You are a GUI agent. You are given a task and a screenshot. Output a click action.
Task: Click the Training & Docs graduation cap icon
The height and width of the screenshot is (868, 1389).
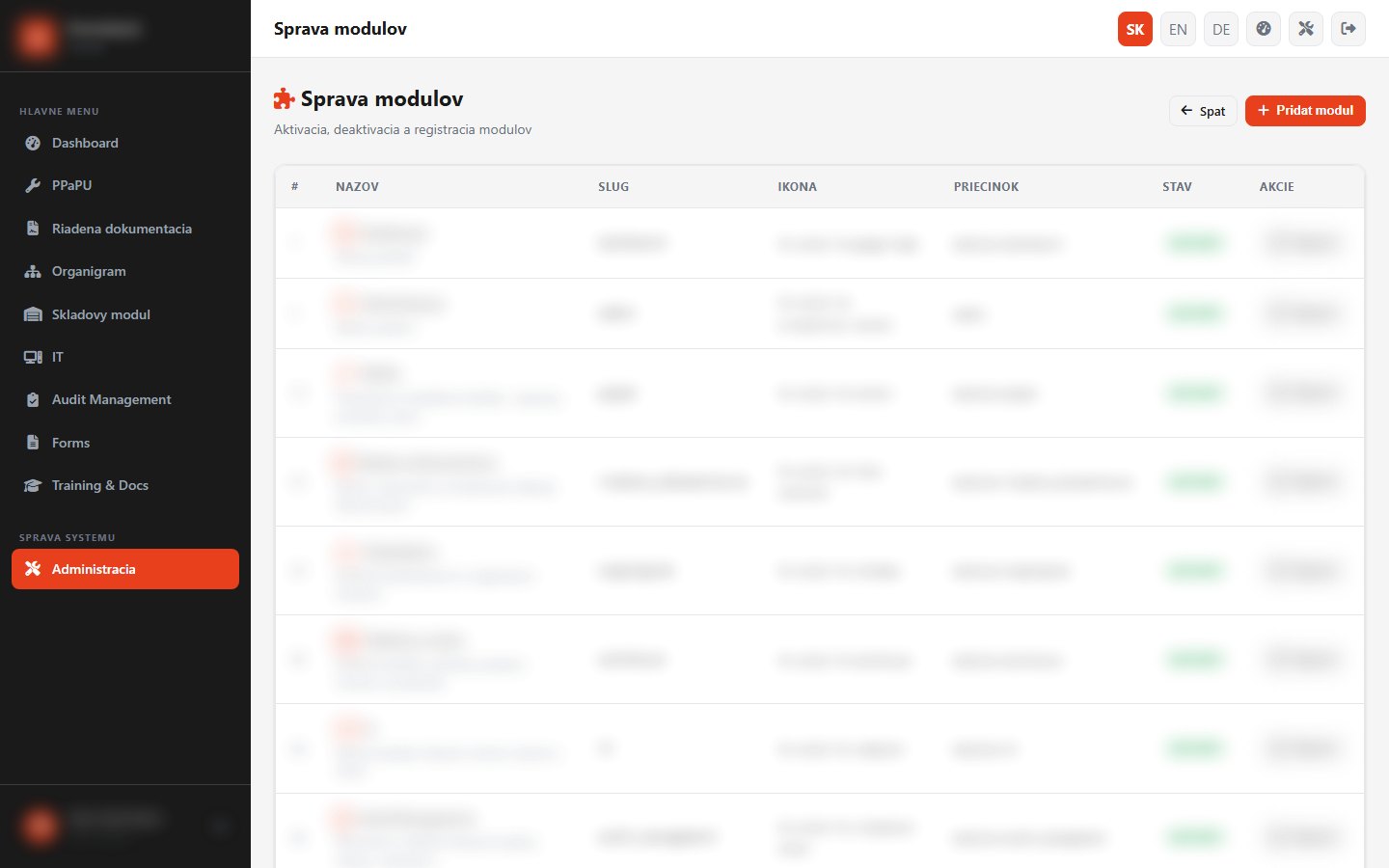(33, 485)
